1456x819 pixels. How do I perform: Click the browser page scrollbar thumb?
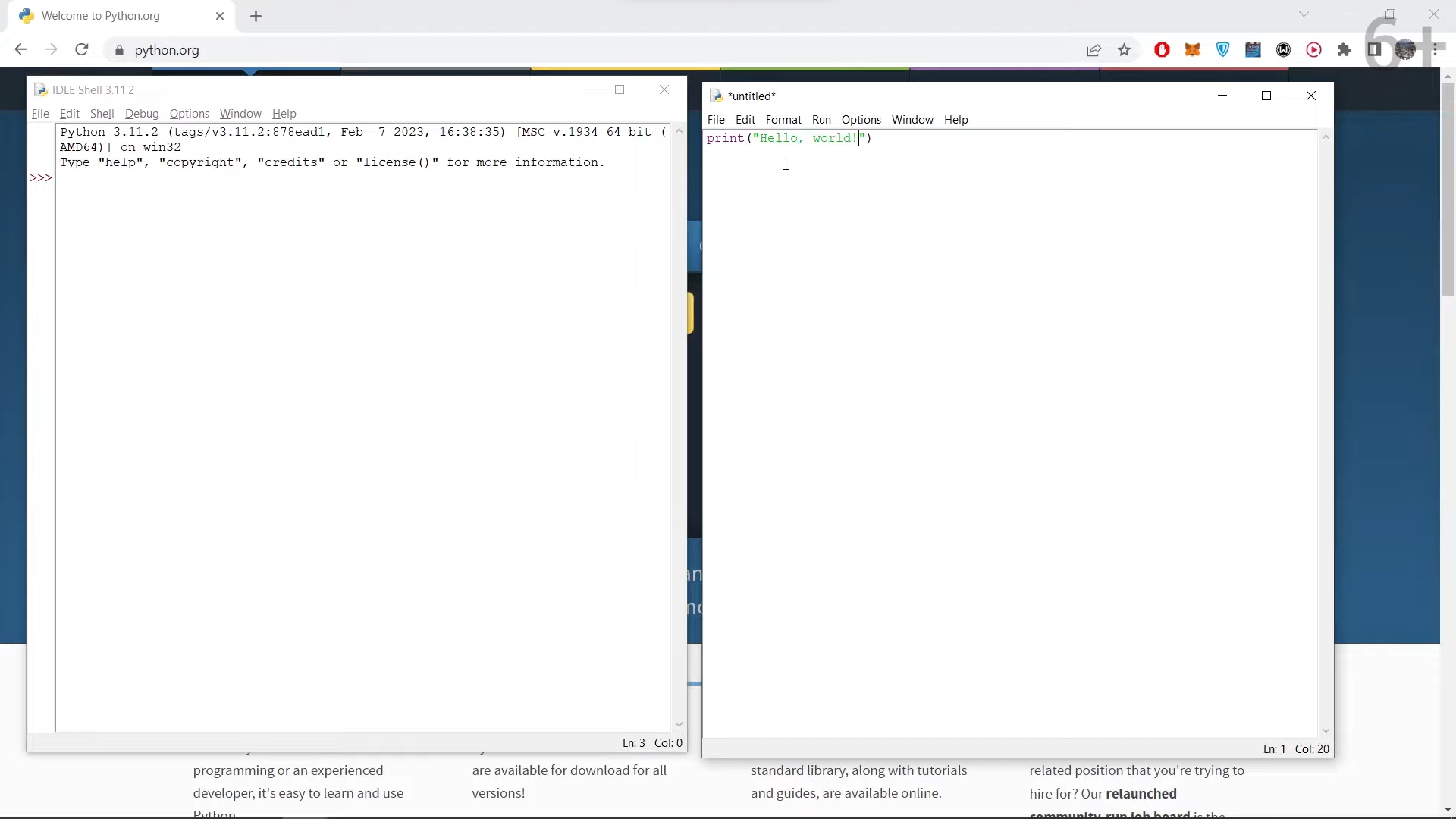(x=1448, y=190)
